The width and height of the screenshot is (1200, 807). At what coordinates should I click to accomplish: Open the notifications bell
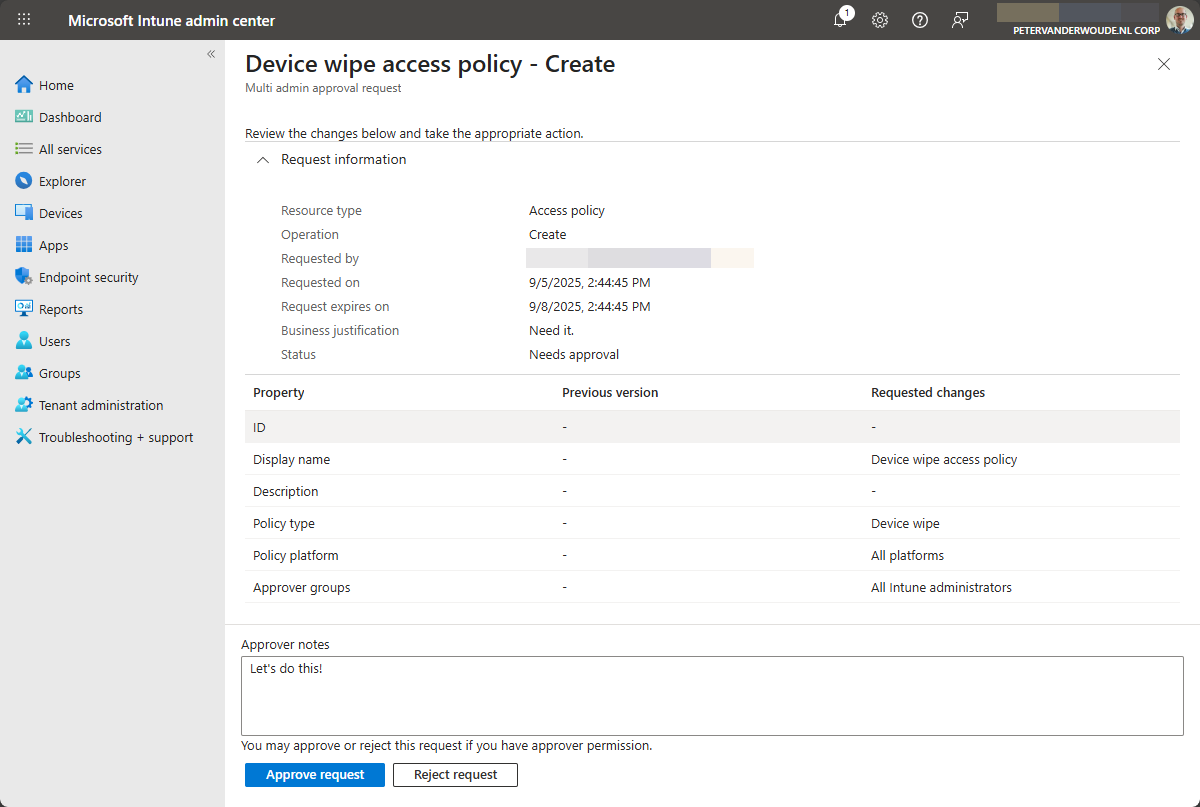[840, 20]
